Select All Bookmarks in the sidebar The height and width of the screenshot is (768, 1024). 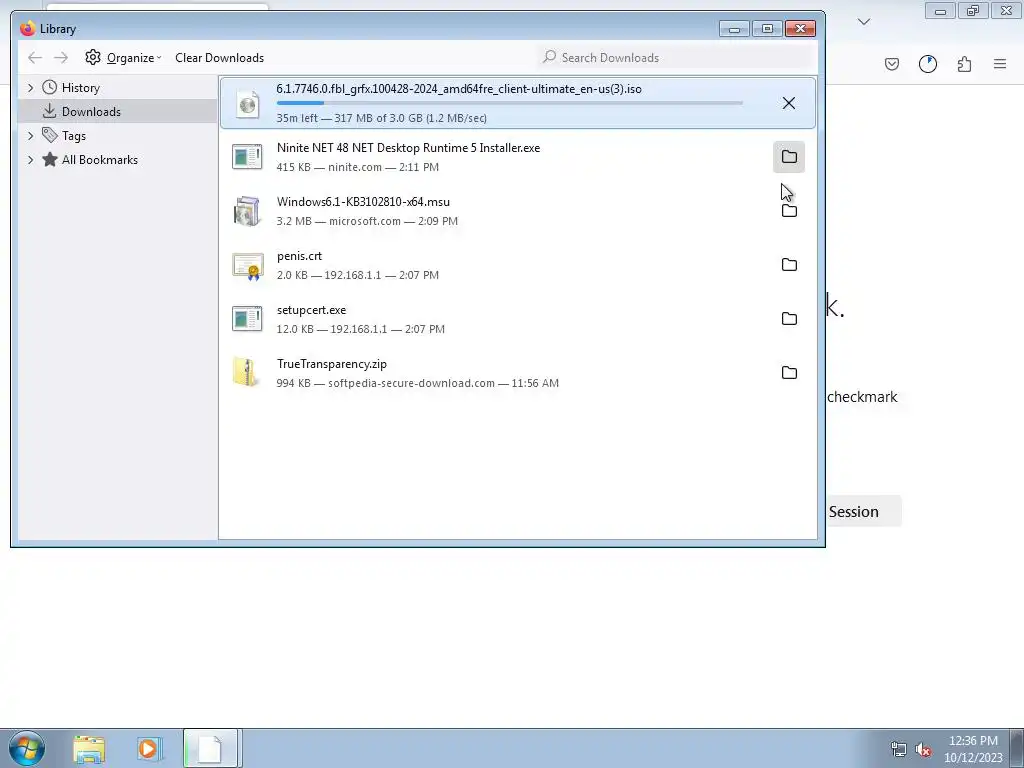pyautogui.click(x=100, y=160)
